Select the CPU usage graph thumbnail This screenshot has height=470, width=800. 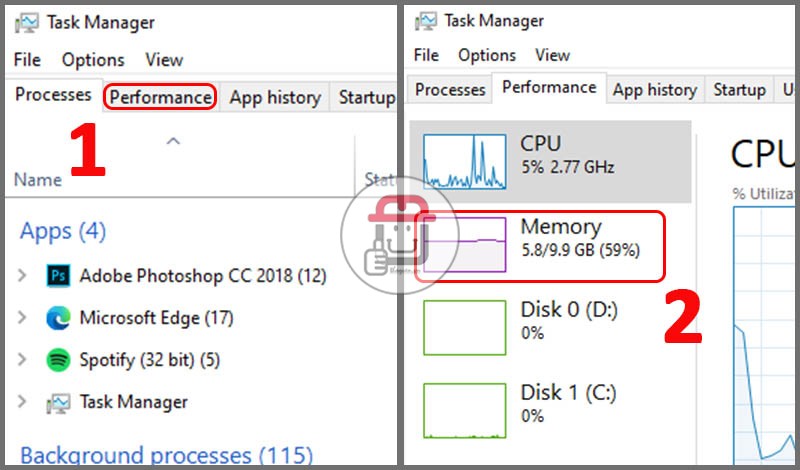464,161
